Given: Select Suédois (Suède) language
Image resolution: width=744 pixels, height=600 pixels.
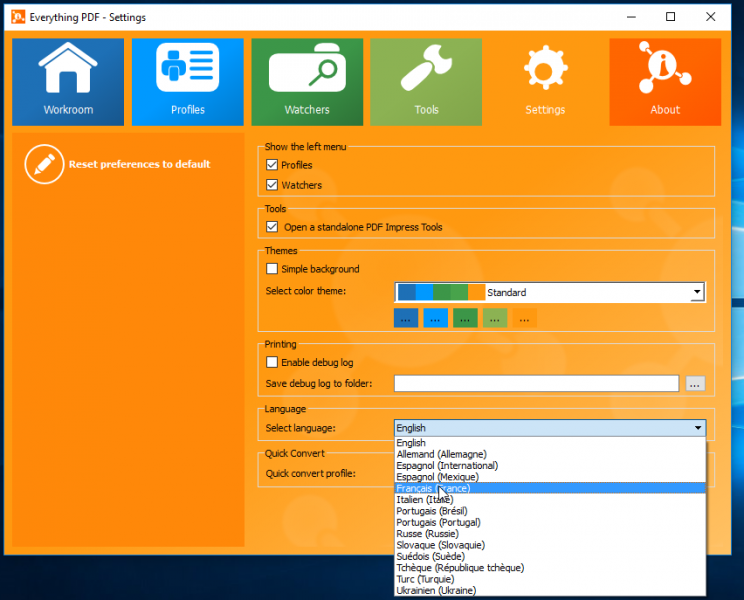Looking at the screenshot, I should [x=550, y=556].
